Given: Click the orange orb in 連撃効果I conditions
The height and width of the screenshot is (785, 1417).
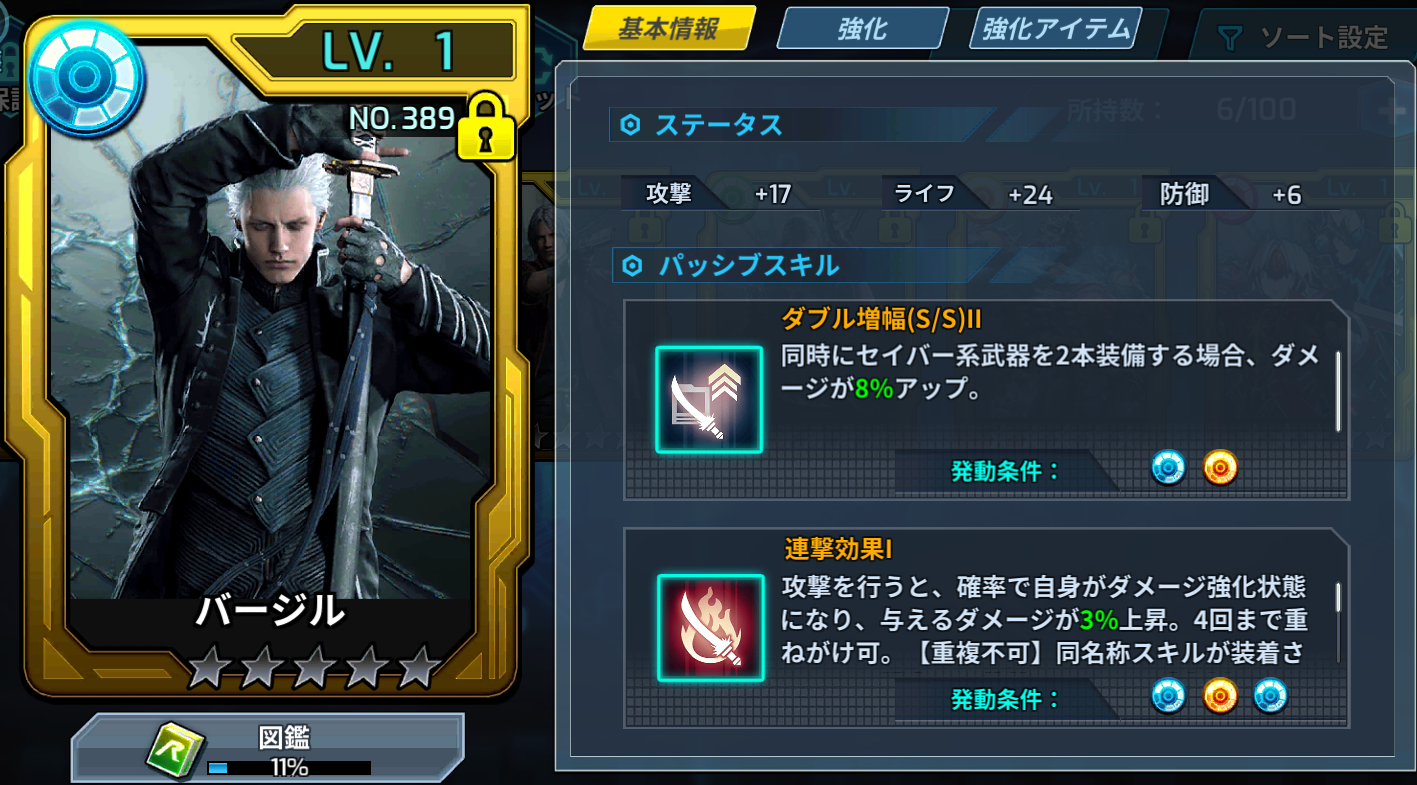Looking at the screenshot, I should pos(1220,695).
